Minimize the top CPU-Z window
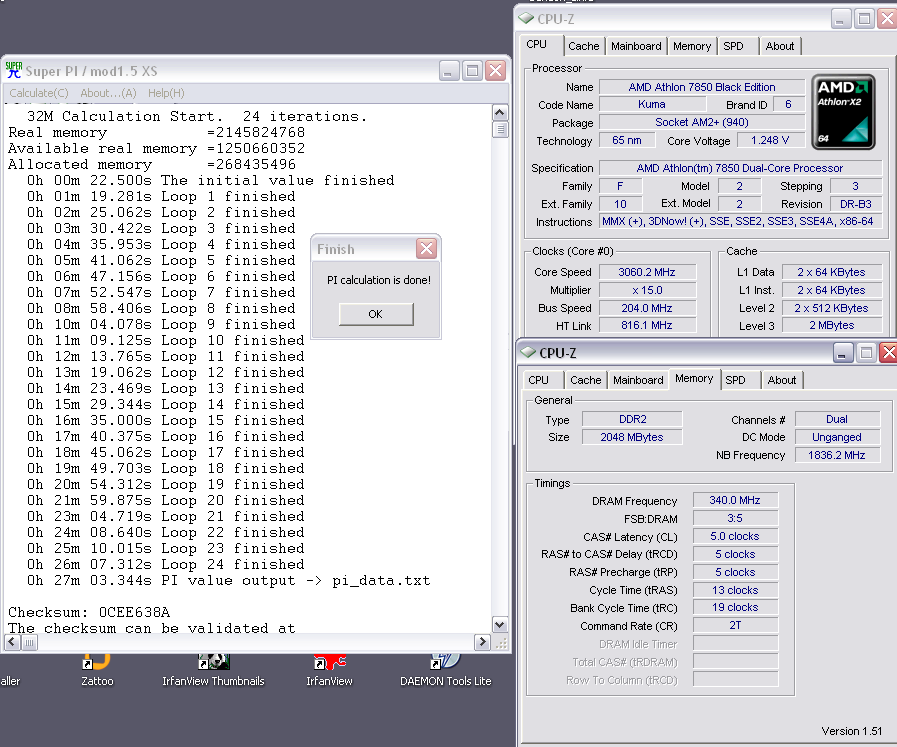897x747 pixels. tap(840, 19)
